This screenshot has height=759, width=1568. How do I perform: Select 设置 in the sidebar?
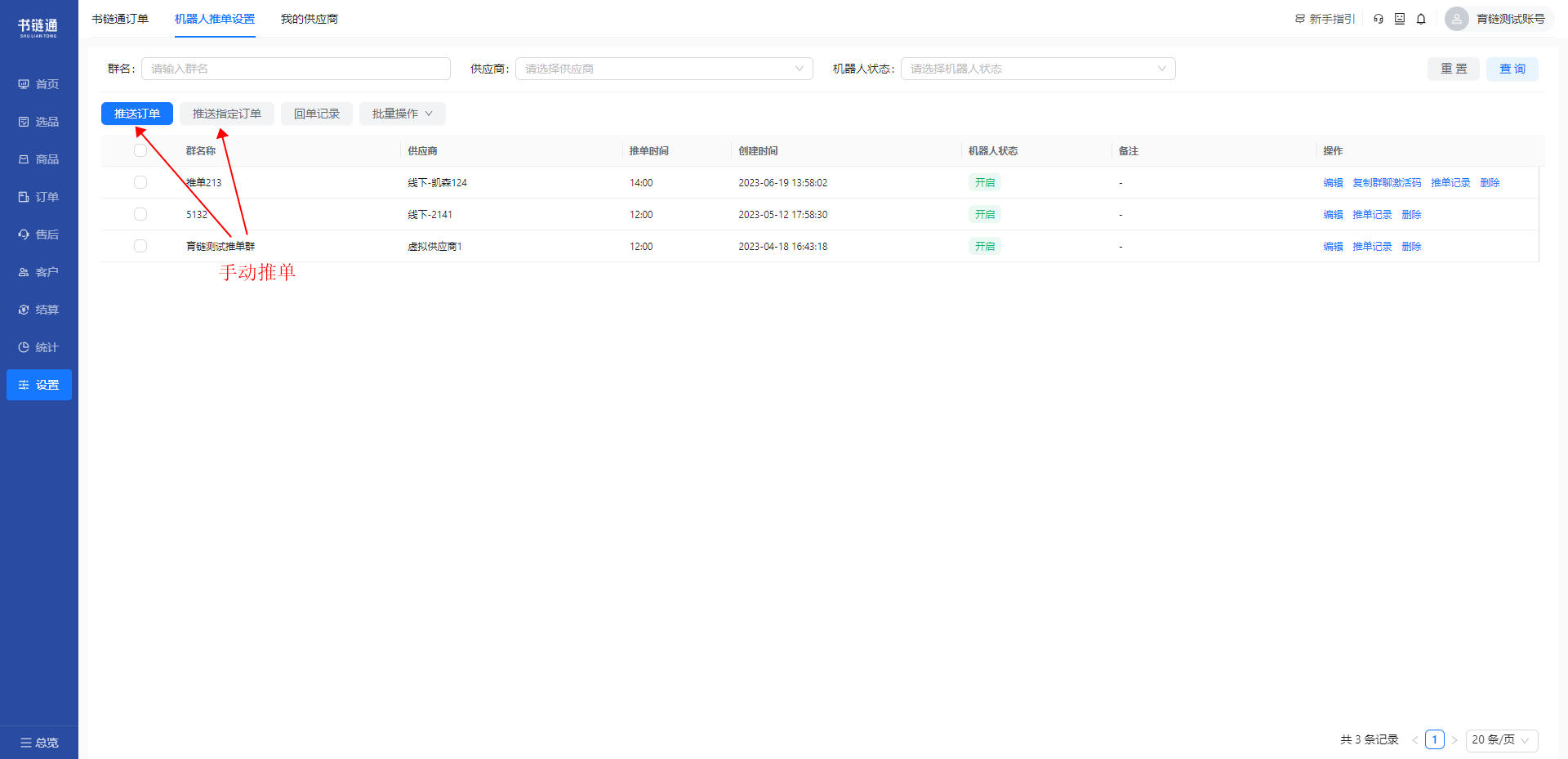[x=38, y=385]
